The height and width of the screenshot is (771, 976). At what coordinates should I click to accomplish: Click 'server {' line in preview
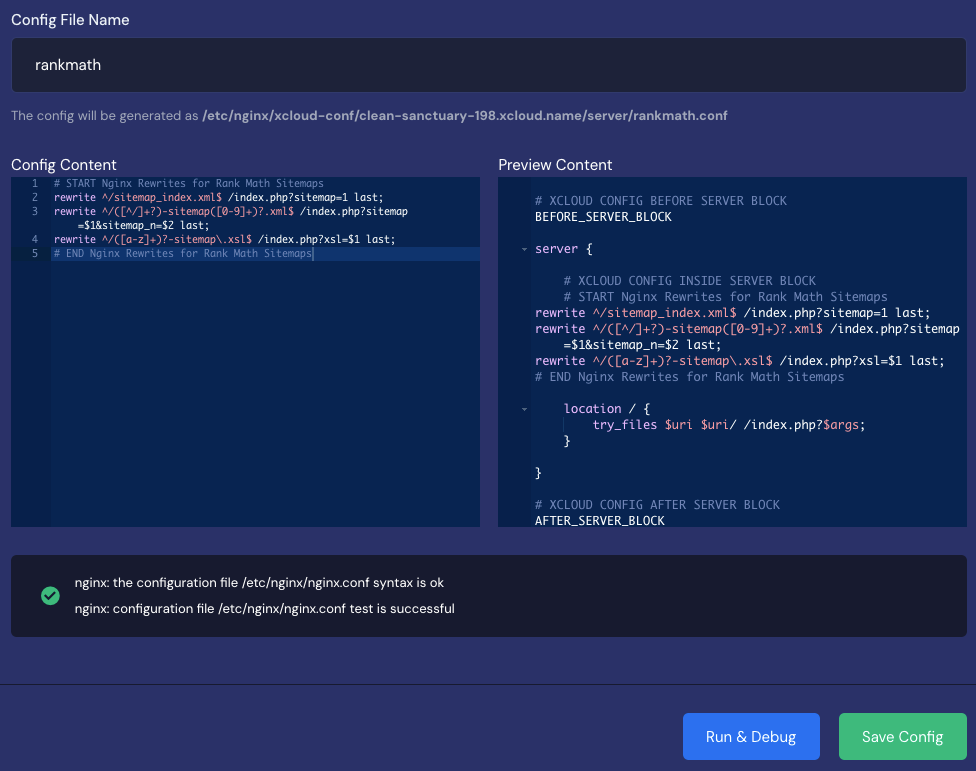[x=564, y=249]
